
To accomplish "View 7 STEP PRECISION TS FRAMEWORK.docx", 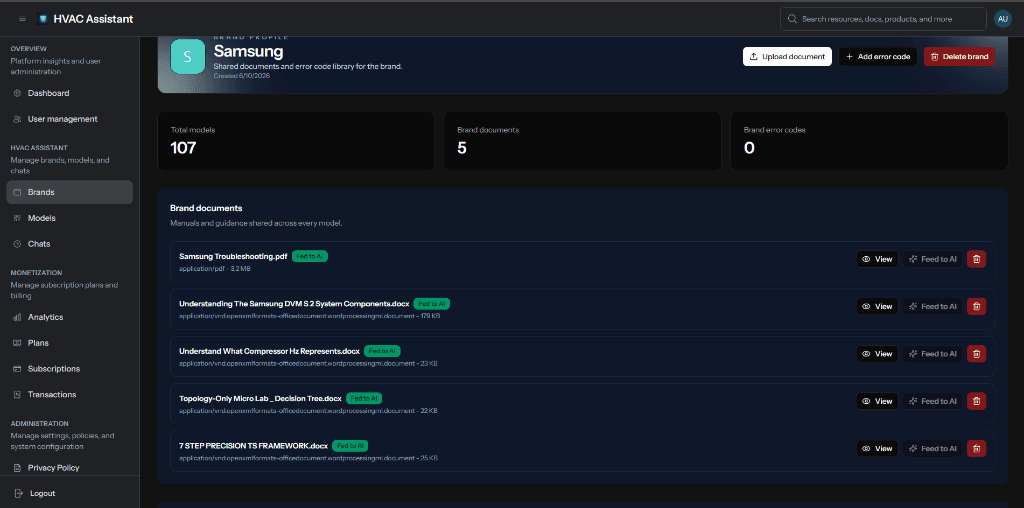I will pyautogui.click(x=877, y=449).
